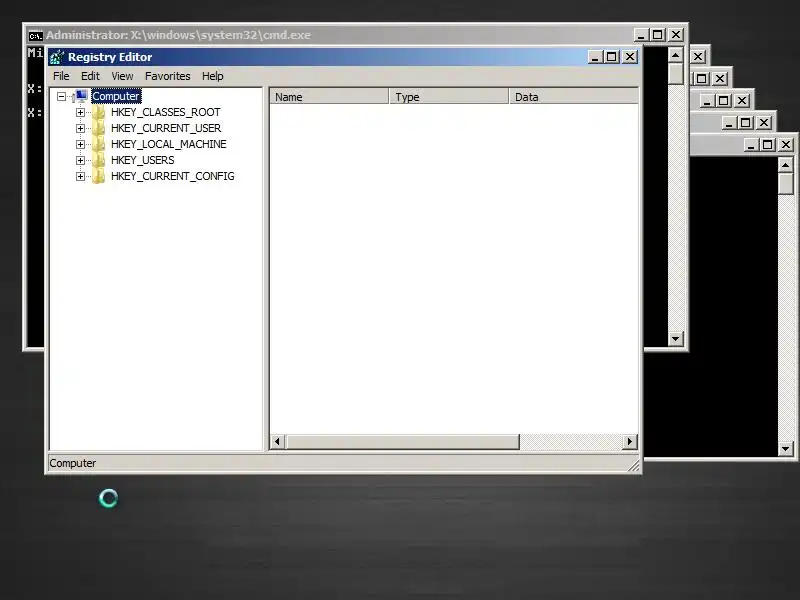Expand HKEY_CURRENT_CONFIG key
Image resolution: width=800 pixels, height=600 pixels.
(x=80, y=177)
